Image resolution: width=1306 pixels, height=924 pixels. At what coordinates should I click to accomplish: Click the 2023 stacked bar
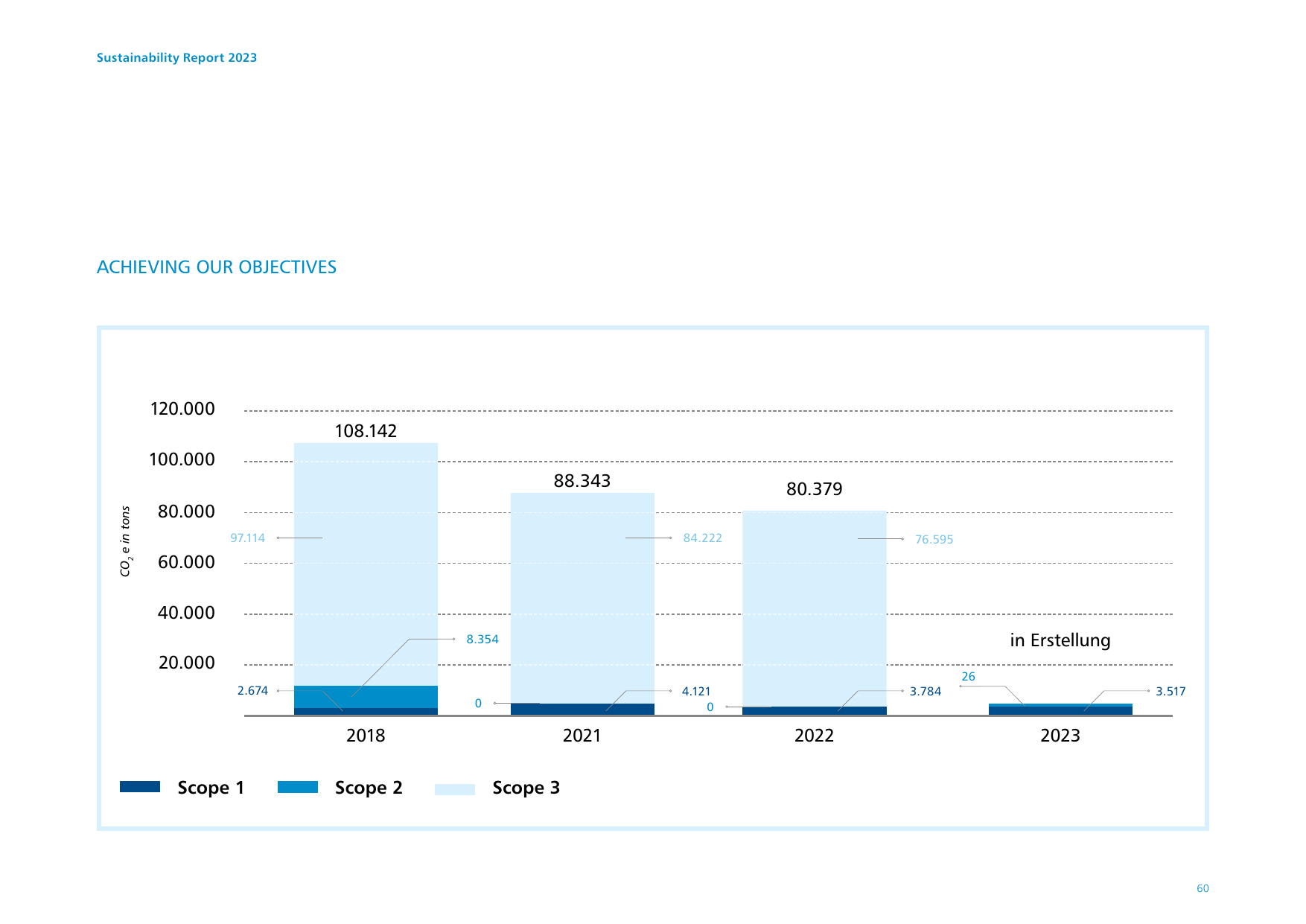click(x=1060, y=710)
